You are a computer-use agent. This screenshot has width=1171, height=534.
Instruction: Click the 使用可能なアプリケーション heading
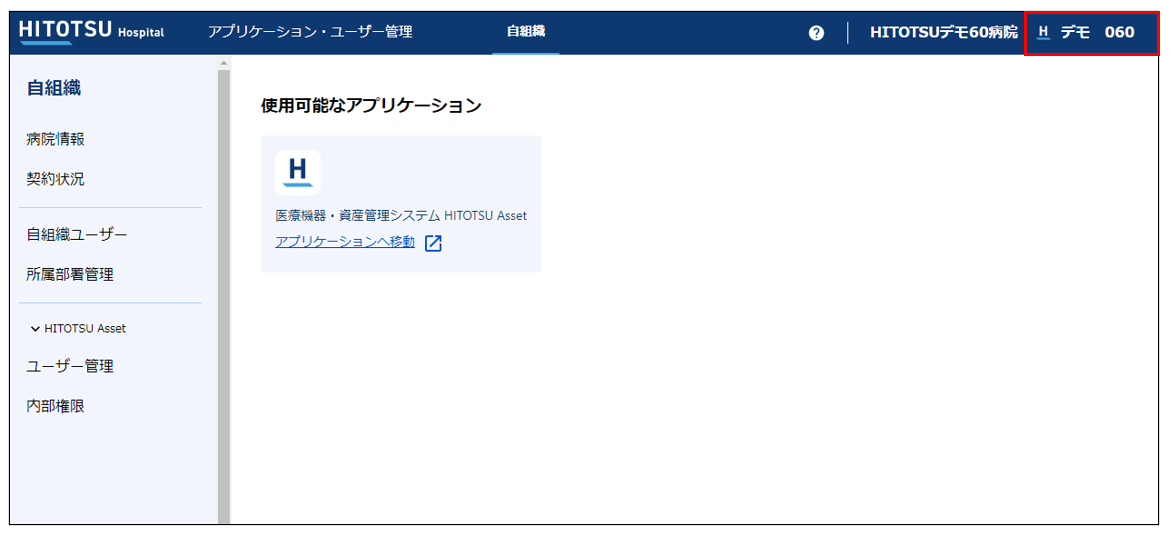click(x=371, y=106)
